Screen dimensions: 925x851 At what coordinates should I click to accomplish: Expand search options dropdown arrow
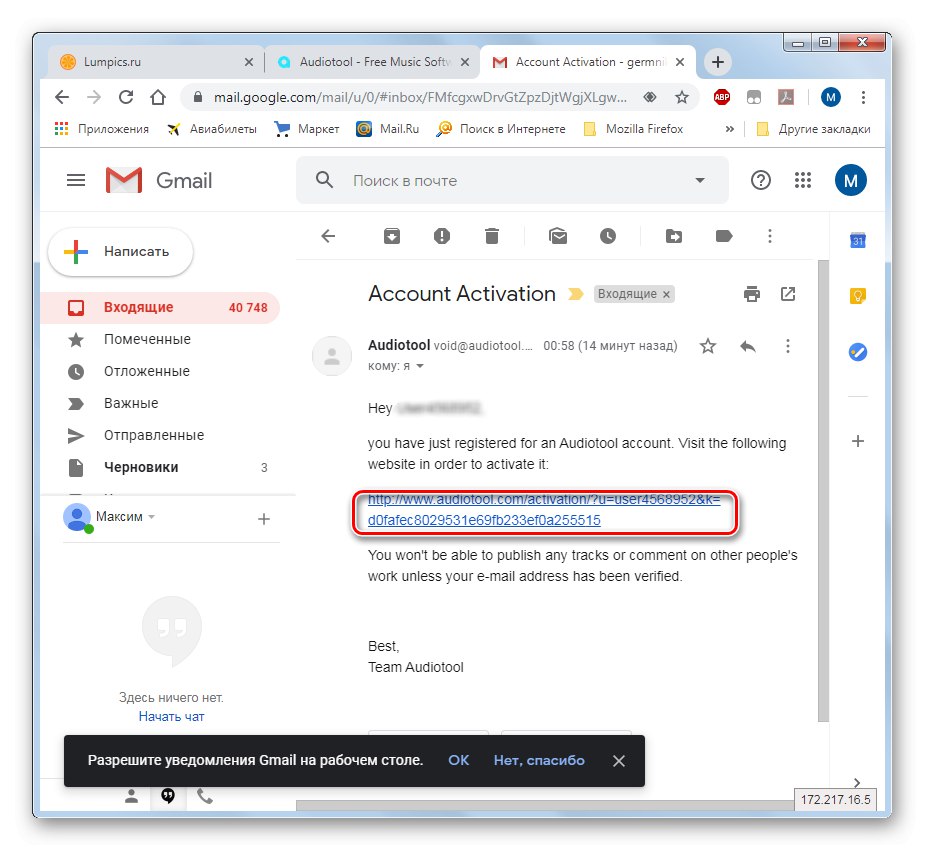click(x=700, y=180)
